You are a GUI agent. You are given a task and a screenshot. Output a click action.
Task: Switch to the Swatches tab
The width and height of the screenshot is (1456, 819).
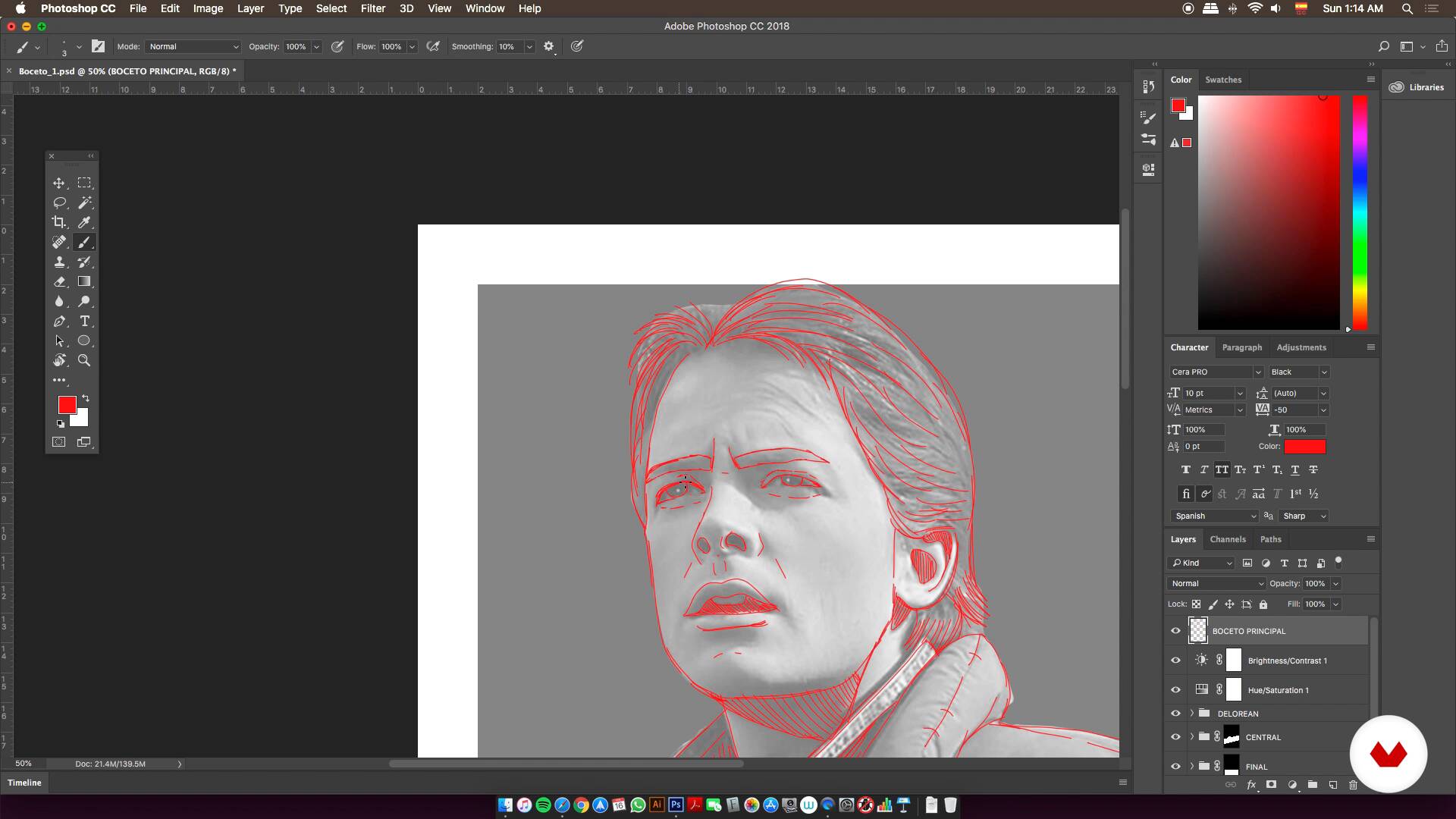[1223, 80]
